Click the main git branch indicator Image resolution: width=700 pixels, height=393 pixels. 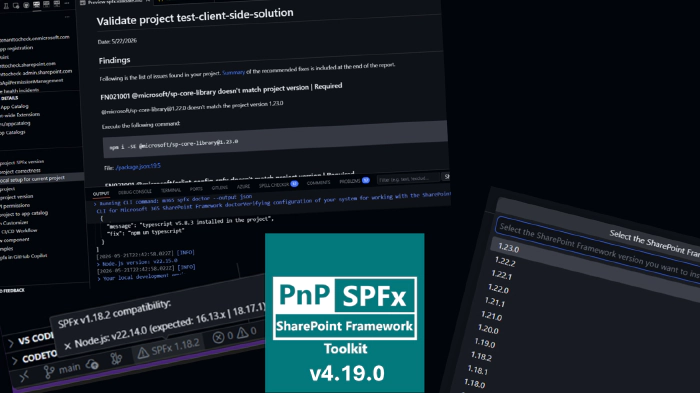pyautogui.click(x=62, y=369)
